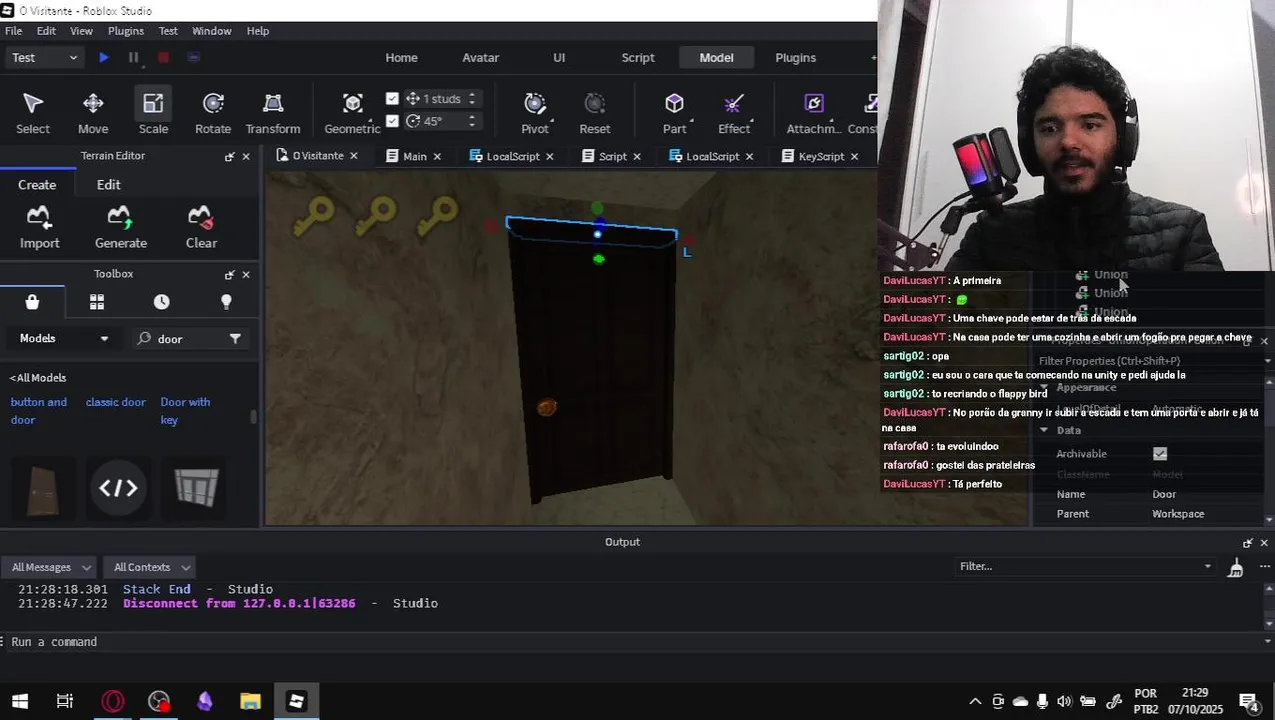Open the Models category dropdown
Screen dimensions: 1275x720
click(64, 339)
